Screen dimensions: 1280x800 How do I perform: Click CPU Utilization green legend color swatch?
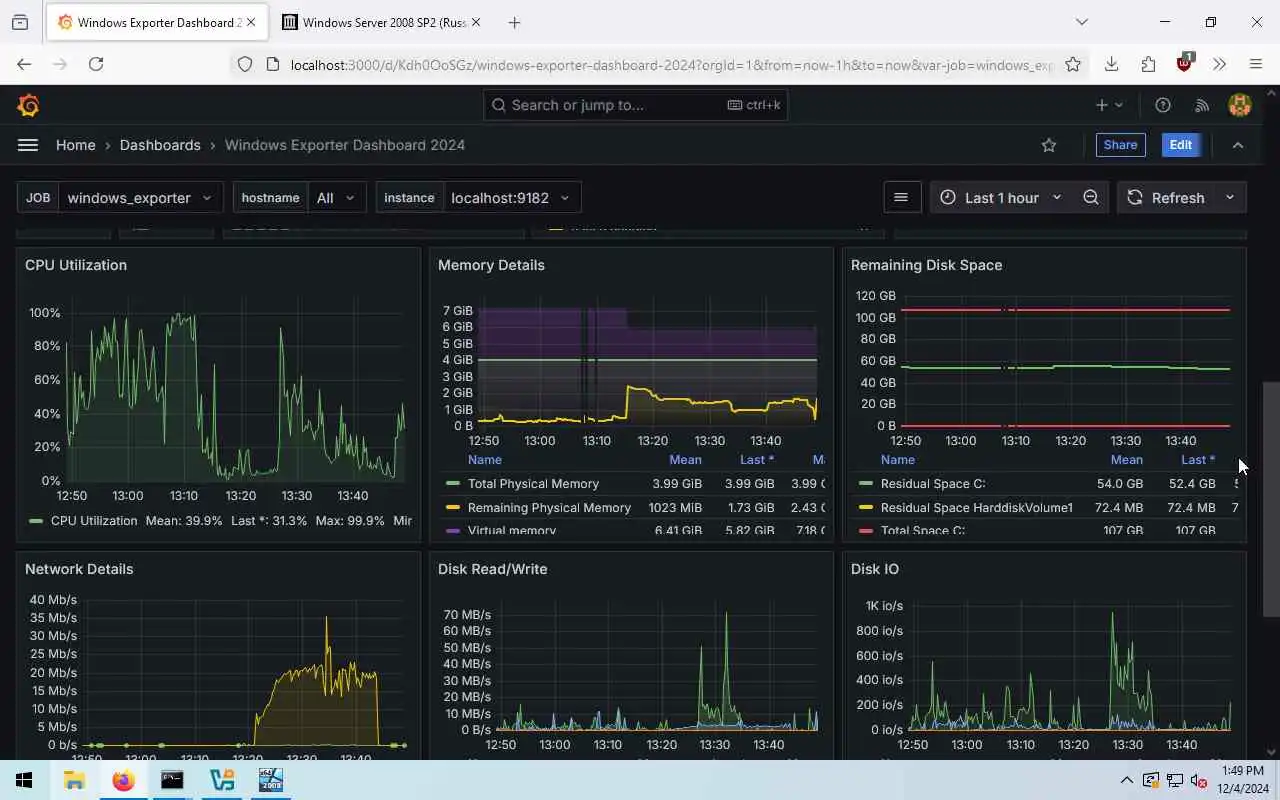click(x=37, y=521)
